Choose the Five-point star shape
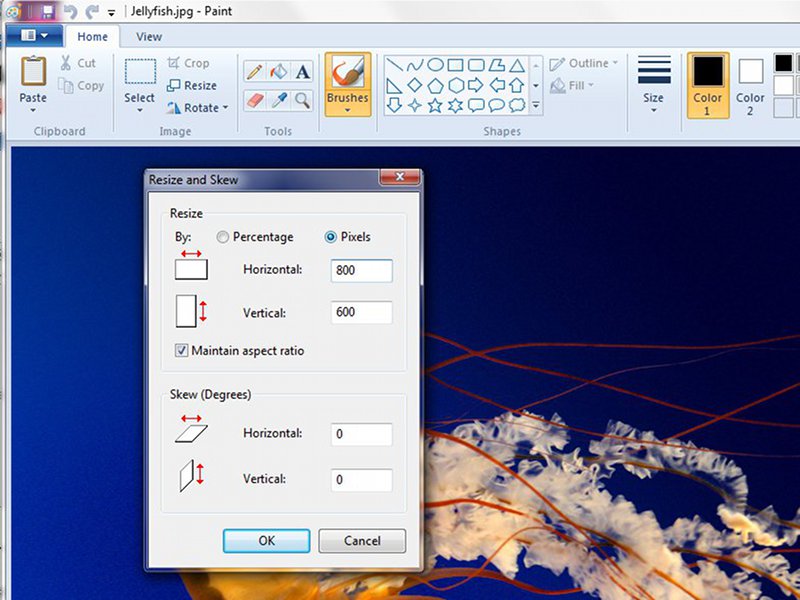Viewport: 800px width, 600px height. click(435, 106)
